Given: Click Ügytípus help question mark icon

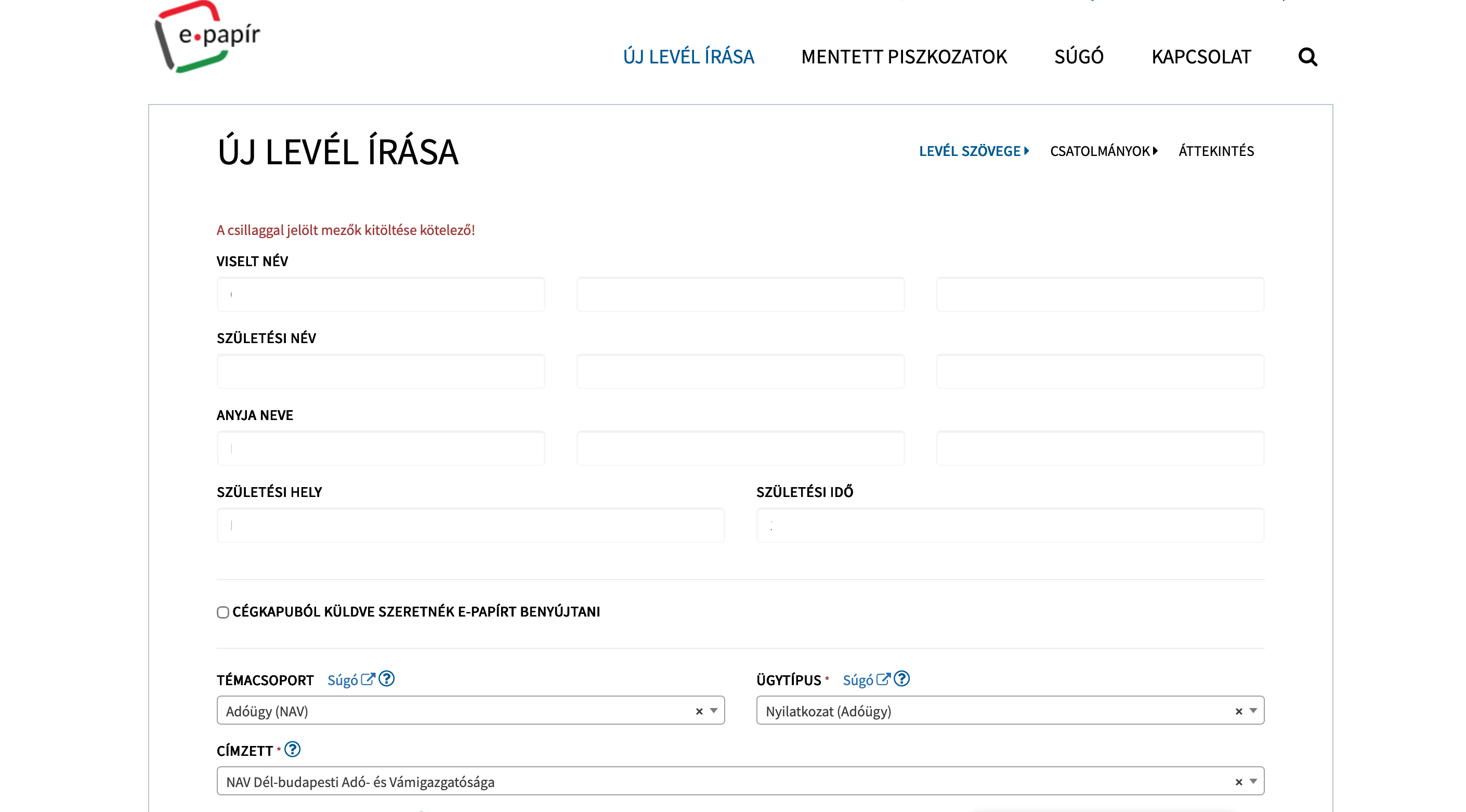Looking at the screenshot, I should coord(901,679).
